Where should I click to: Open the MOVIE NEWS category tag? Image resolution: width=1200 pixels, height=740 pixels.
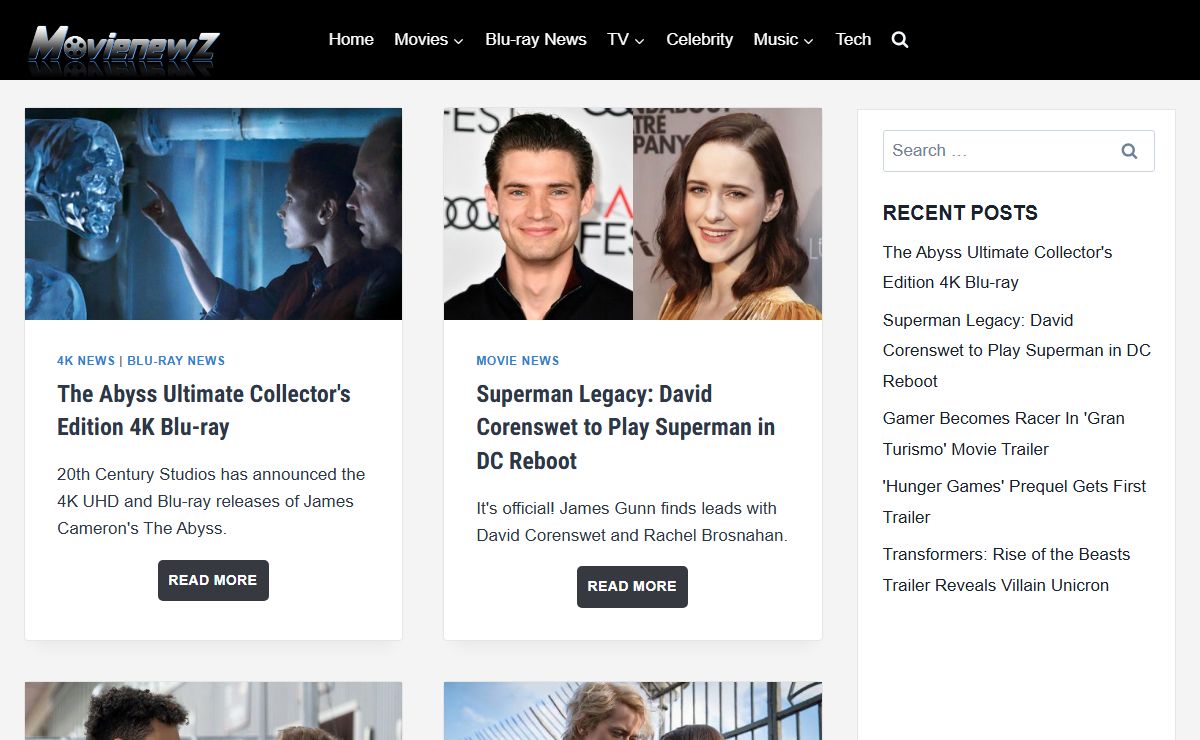pyautogui.click(x=518, y=361)
